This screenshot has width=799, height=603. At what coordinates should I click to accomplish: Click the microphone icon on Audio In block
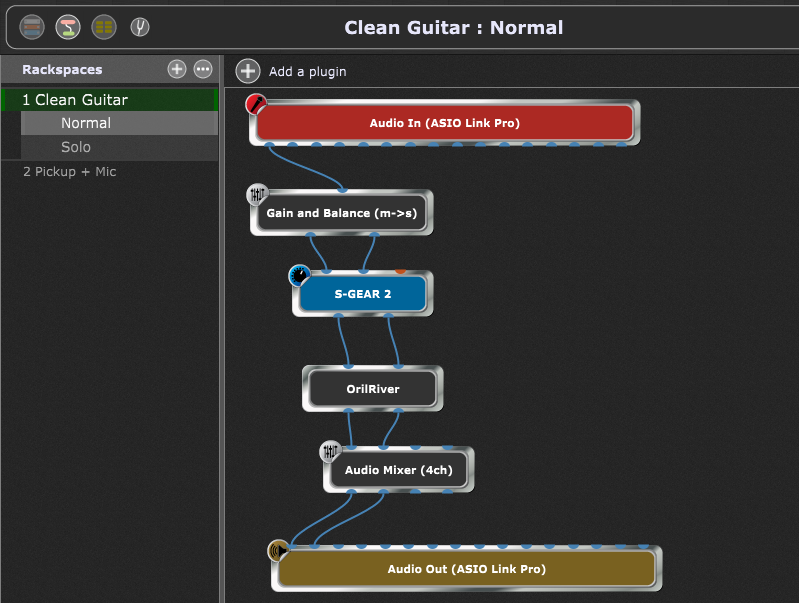click(256, 104)
